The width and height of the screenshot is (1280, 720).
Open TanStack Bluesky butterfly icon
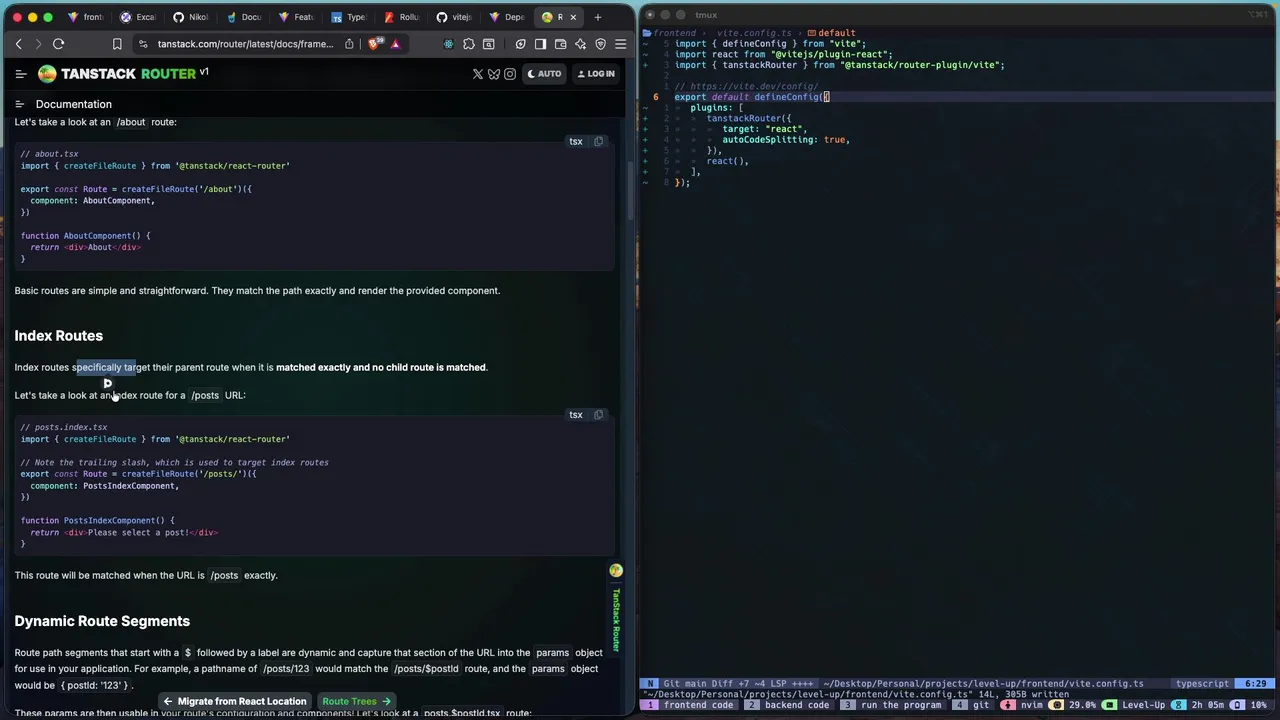pyautogui.click(x=494, y=74)
